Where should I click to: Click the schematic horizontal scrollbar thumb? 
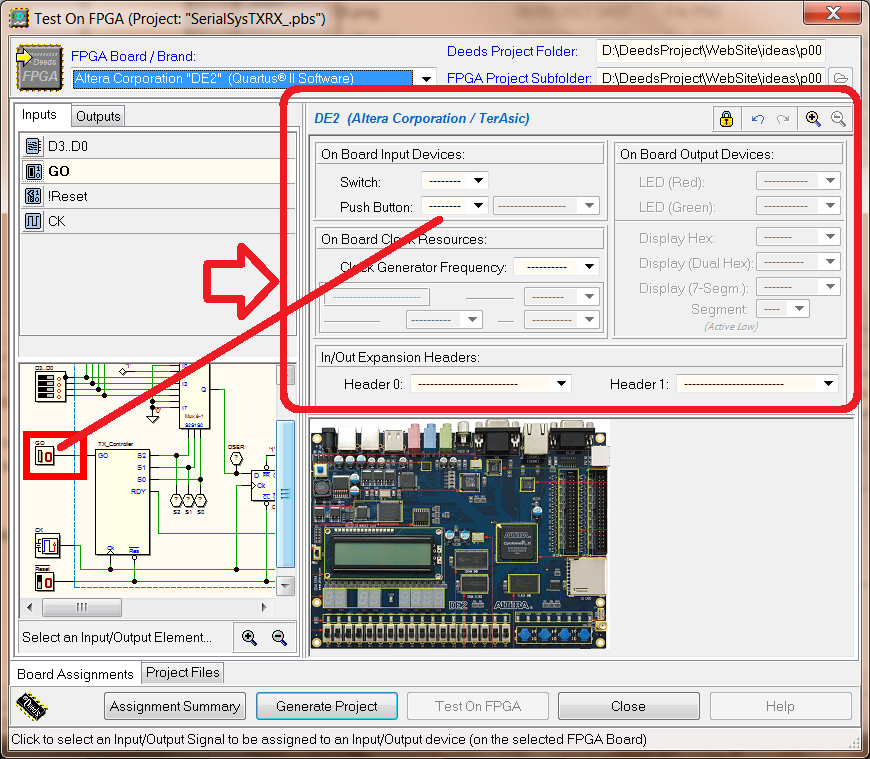tap(82, 608)
